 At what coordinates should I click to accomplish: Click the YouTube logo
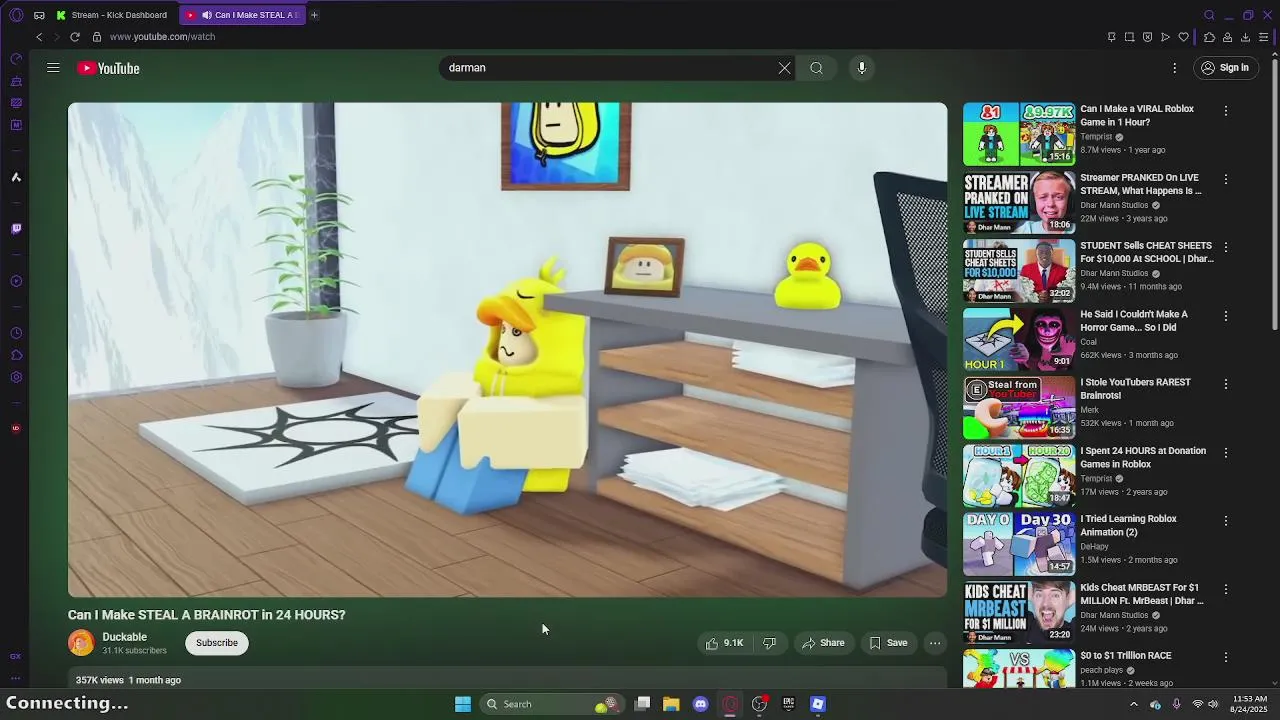point(108,68)
